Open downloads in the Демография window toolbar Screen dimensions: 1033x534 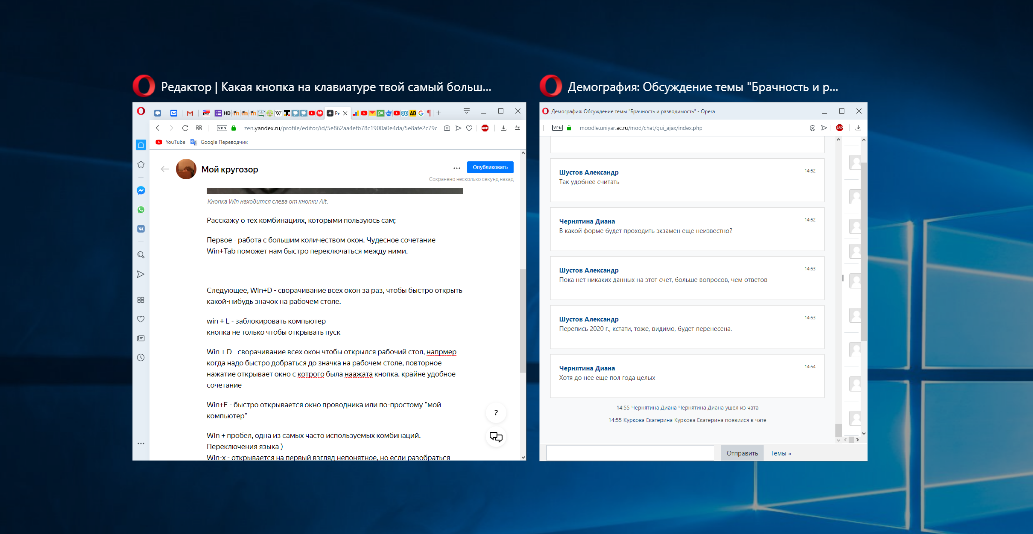(860, 128)
